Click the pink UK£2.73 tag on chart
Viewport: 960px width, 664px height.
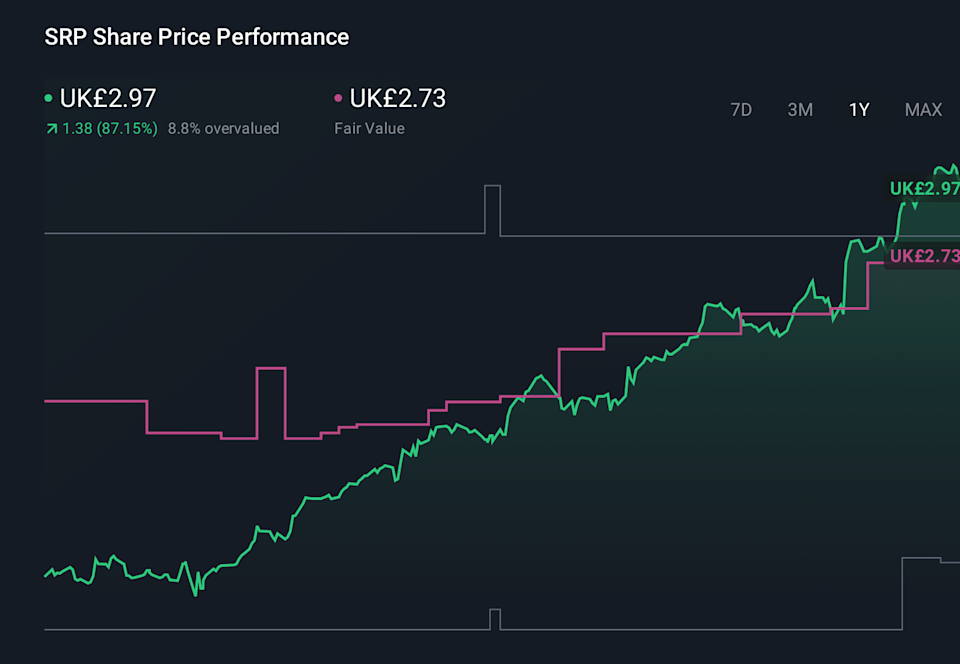924,255
